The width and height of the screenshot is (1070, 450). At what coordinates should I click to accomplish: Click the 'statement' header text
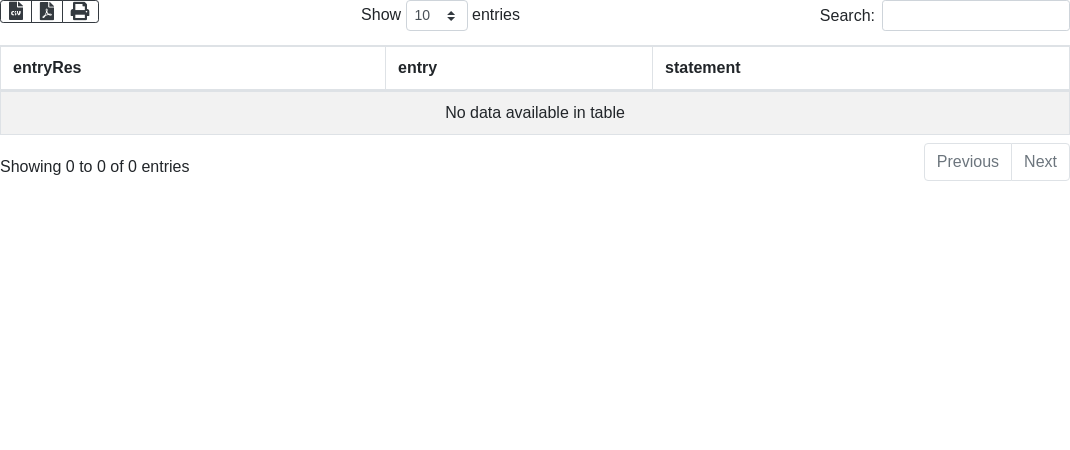point(702,68)
